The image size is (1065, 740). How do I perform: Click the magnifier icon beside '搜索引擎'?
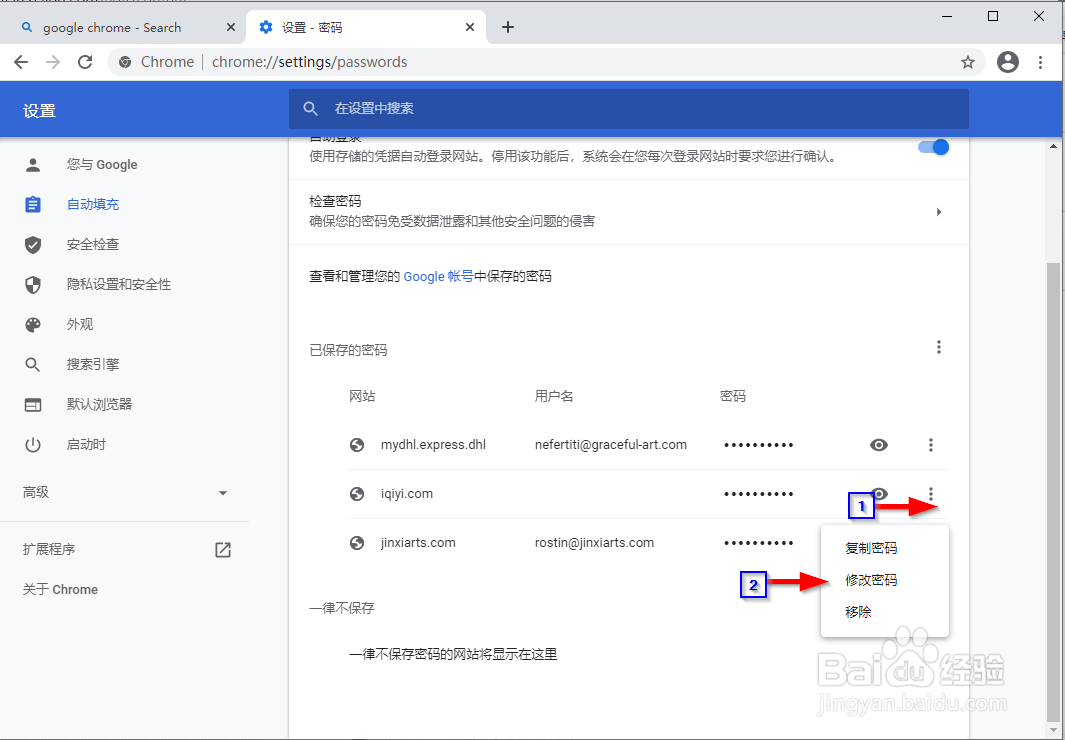(33, 365)
